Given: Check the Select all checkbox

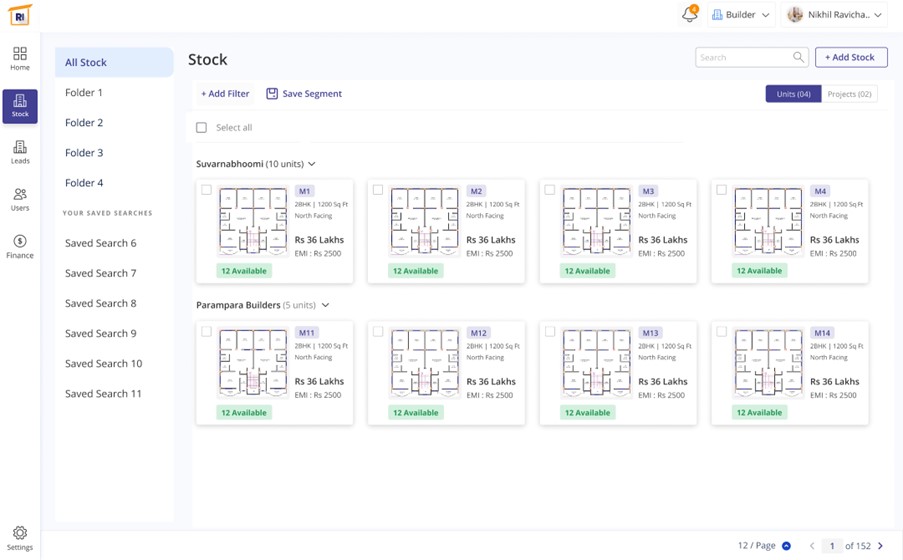Looking at the screenshot, I should 202,128.
